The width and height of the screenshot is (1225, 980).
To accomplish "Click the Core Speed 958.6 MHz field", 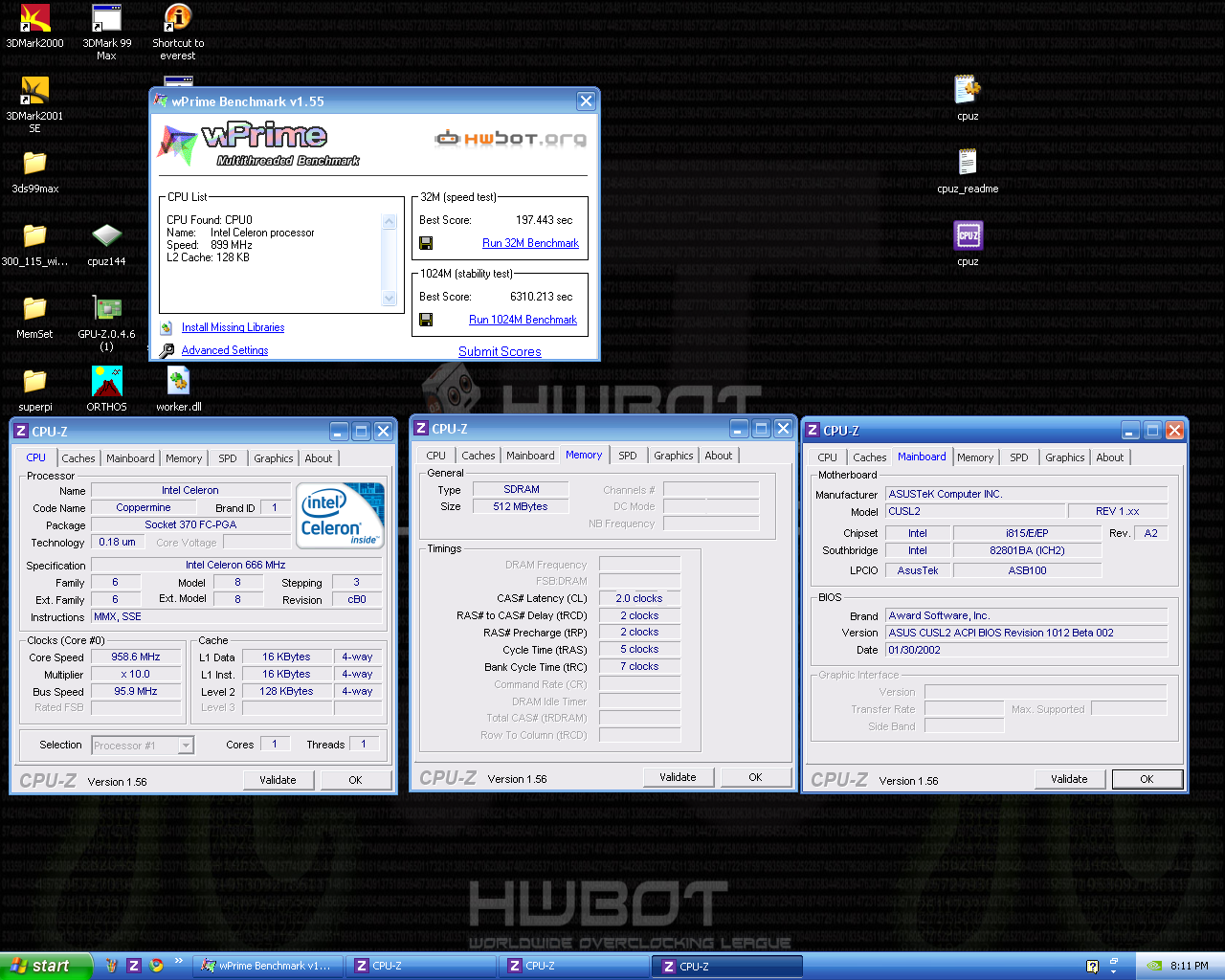I will 136,657.
